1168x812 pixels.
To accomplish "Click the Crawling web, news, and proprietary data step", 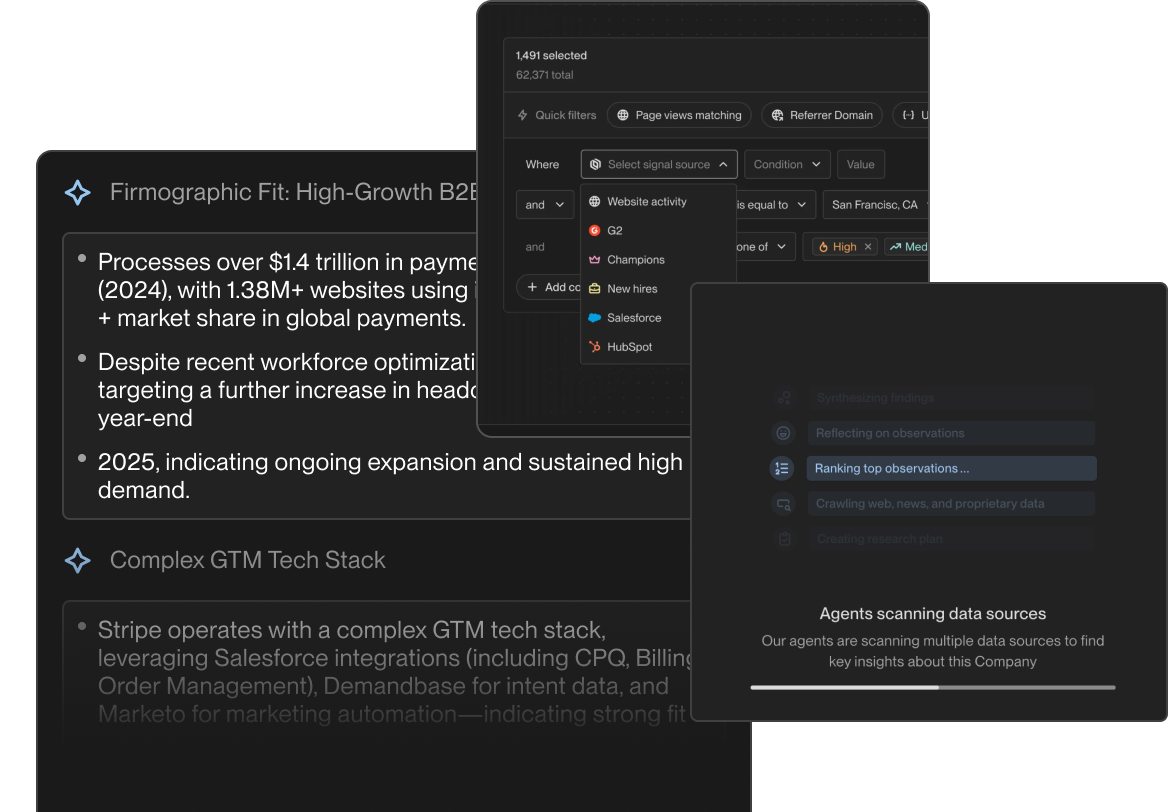I will tap(951, 504).
